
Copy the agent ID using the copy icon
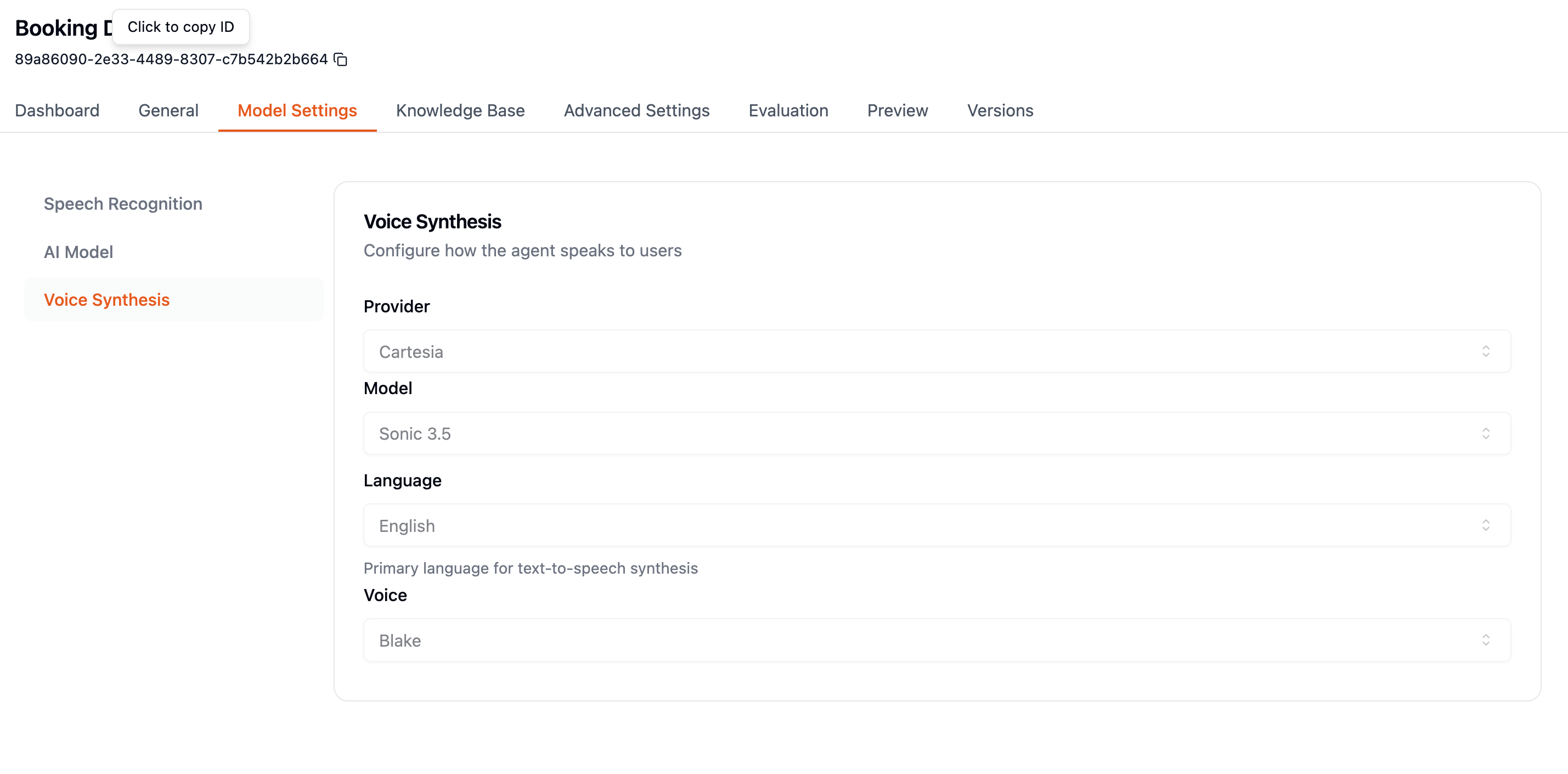(341, 60)
